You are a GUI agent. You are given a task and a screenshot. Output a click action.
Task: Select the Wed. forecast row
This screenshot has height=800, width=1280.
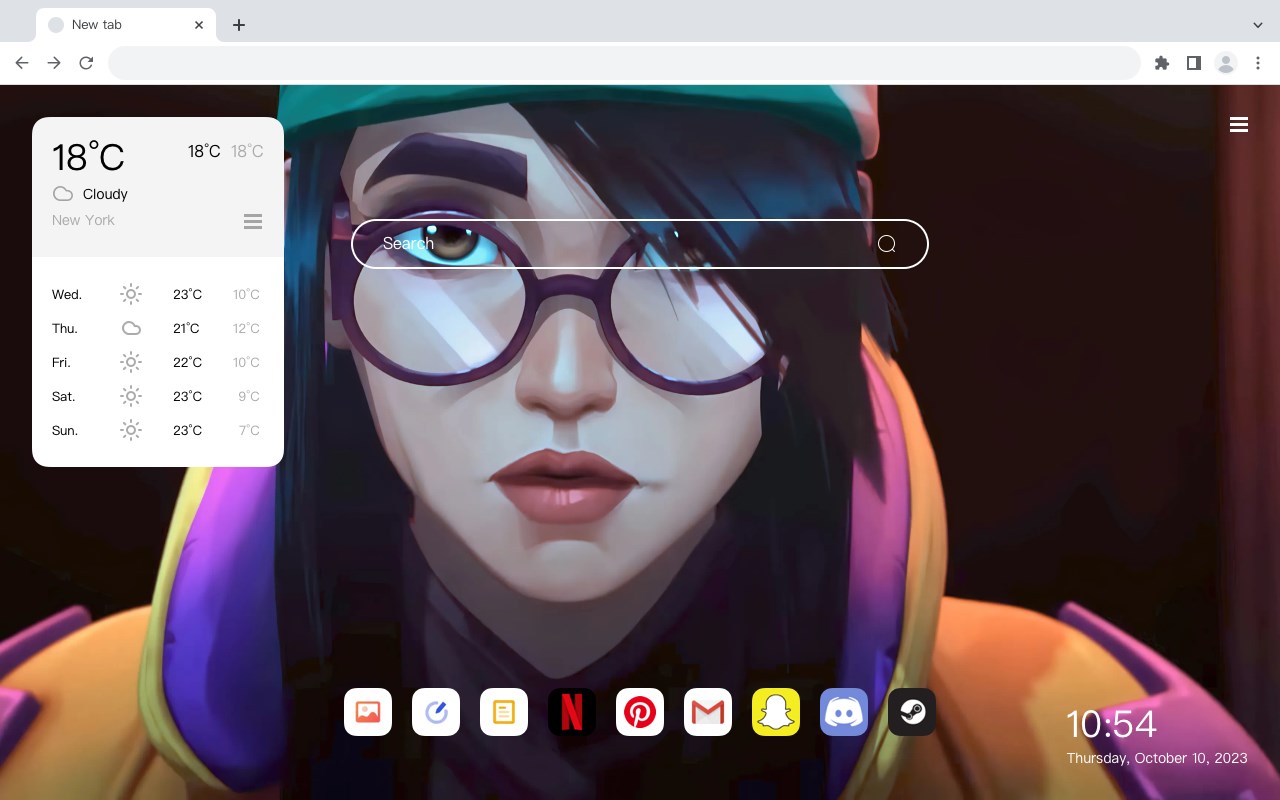[158, 294]
